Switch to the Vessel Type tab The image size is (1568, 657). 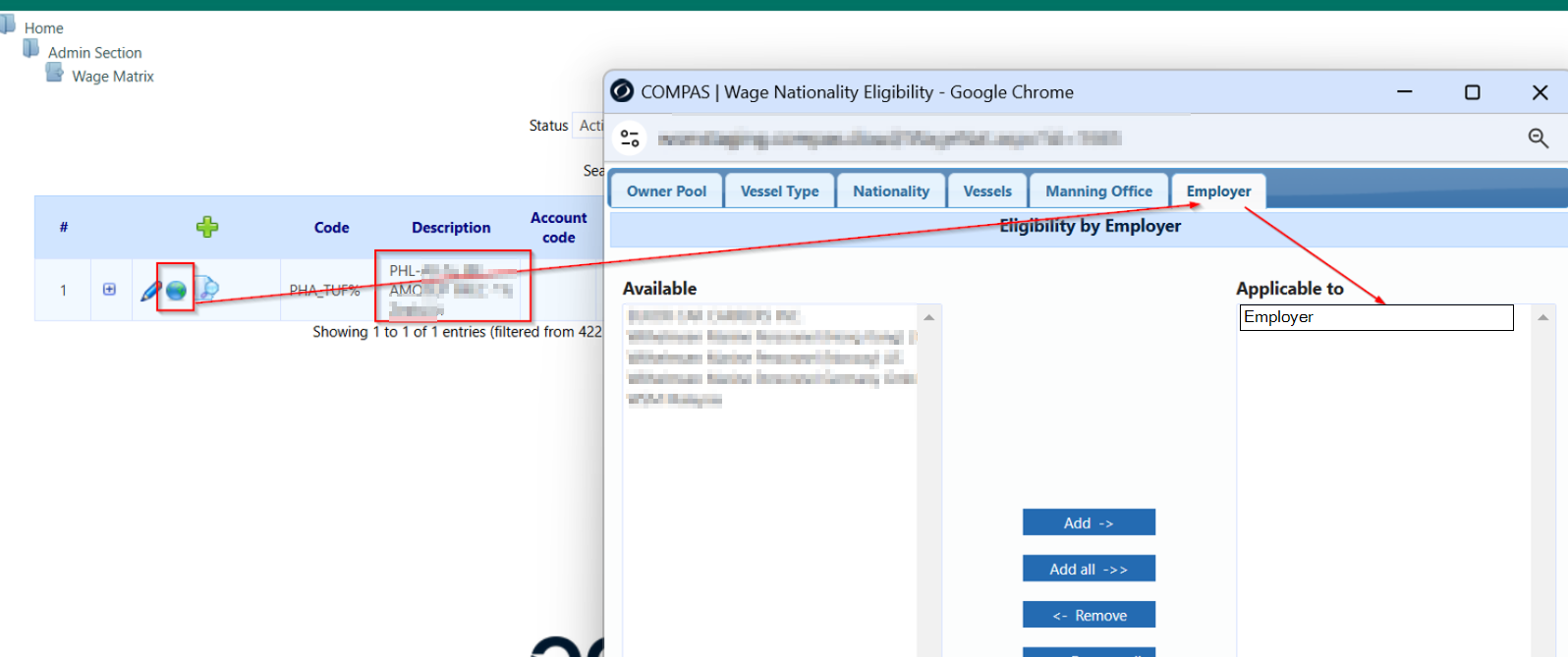(779, 192)
